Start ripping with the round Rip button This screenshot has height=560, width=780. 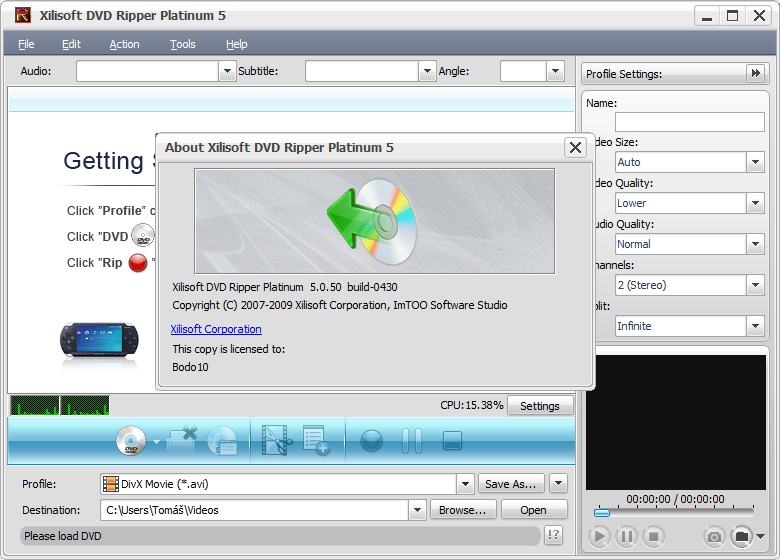pyautogui.click(x=372, y=441)
